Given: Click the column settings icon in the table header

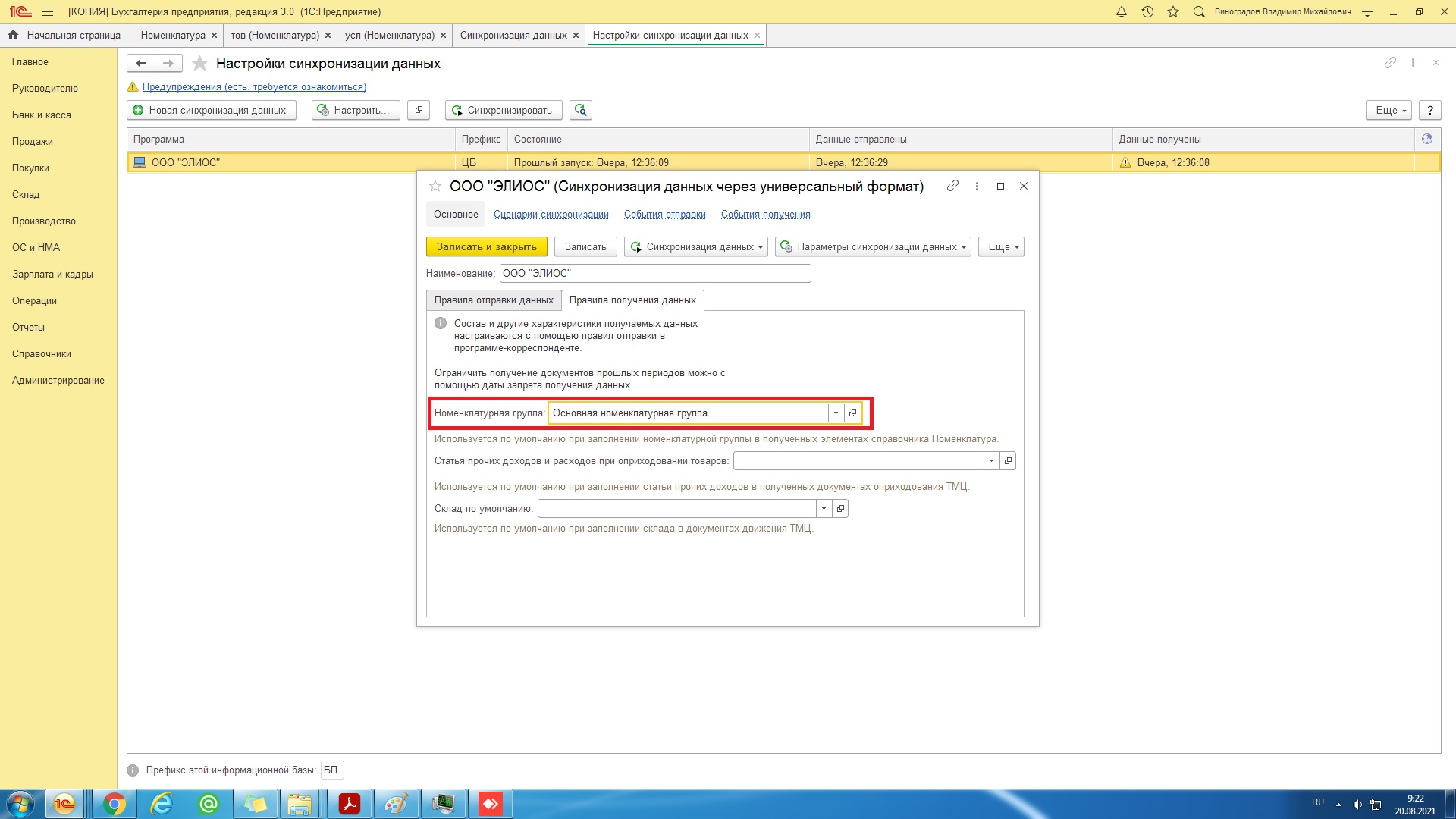Looking at the screenshot, I should (1427, 139).
